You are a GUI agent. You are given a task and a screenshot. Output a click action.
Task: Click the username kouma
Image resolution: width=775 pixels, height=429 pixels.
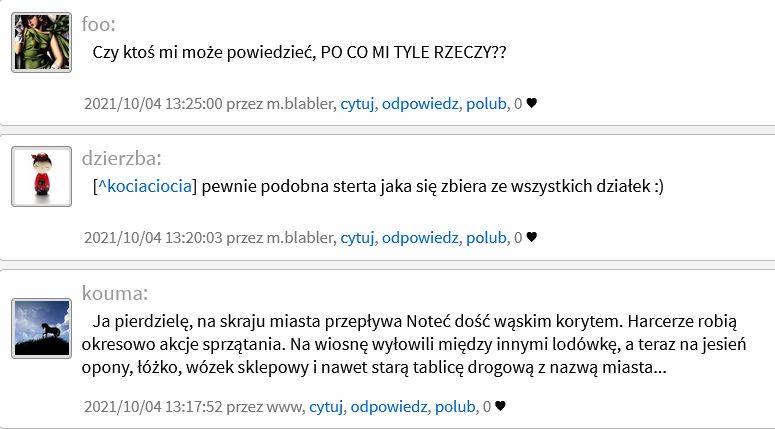tap(115, 293)
